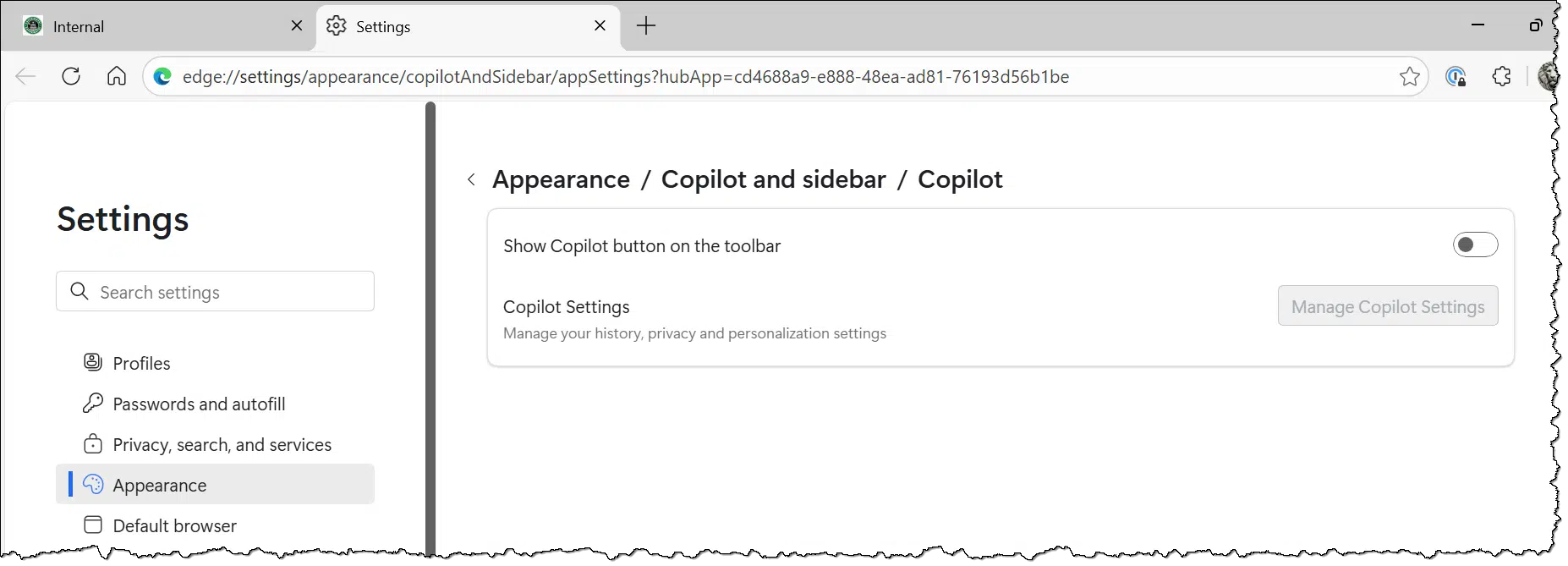Image resolution: width=1568 pixels, height=566 pixels.
Task: Open the Profiles settings section
Action: (x=141, y=363)
